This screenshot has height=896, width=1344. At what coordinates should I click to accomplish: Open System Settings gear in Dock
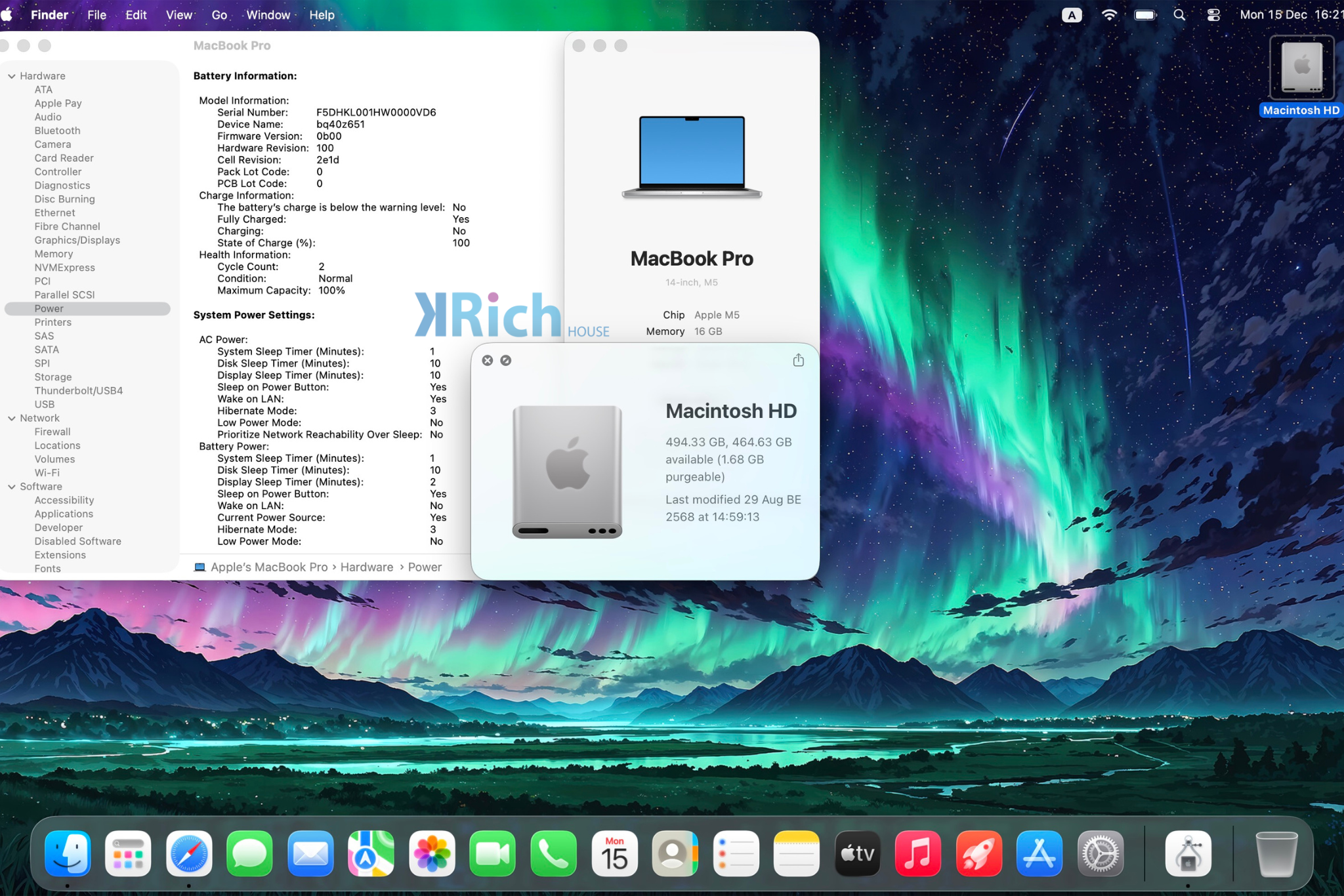(1101, 854)
